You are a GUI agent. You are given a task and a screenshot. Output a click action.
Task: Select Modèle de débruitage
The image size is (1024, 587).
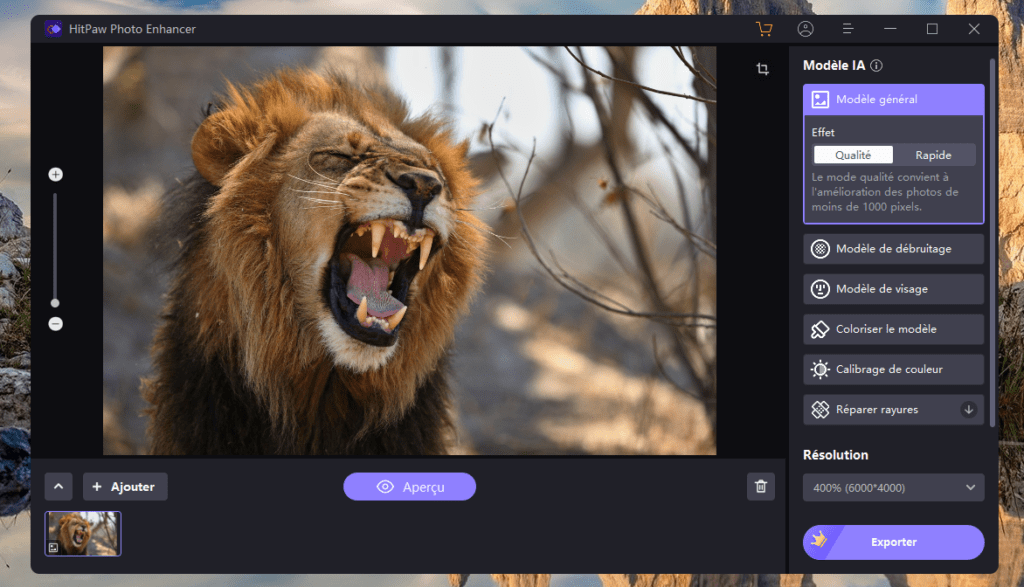point(893,249)
